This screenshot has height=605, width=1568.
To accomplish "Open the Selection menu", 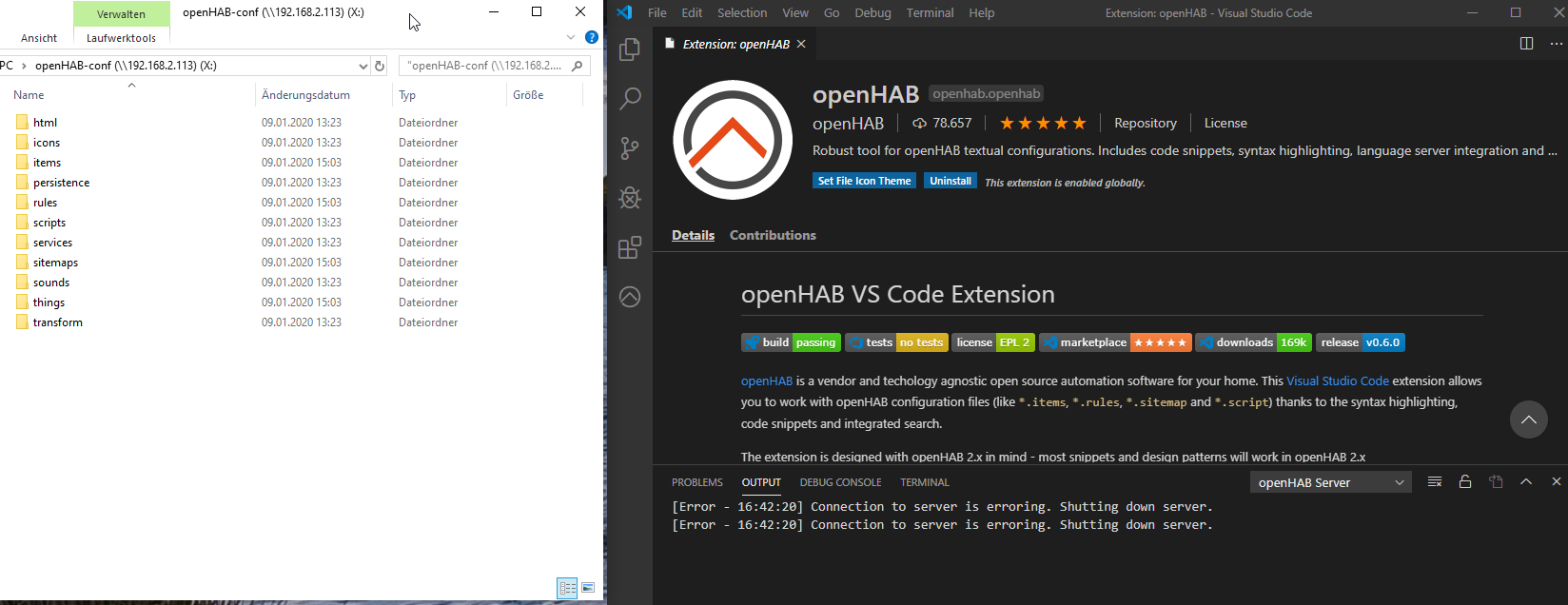I will 742,12.
